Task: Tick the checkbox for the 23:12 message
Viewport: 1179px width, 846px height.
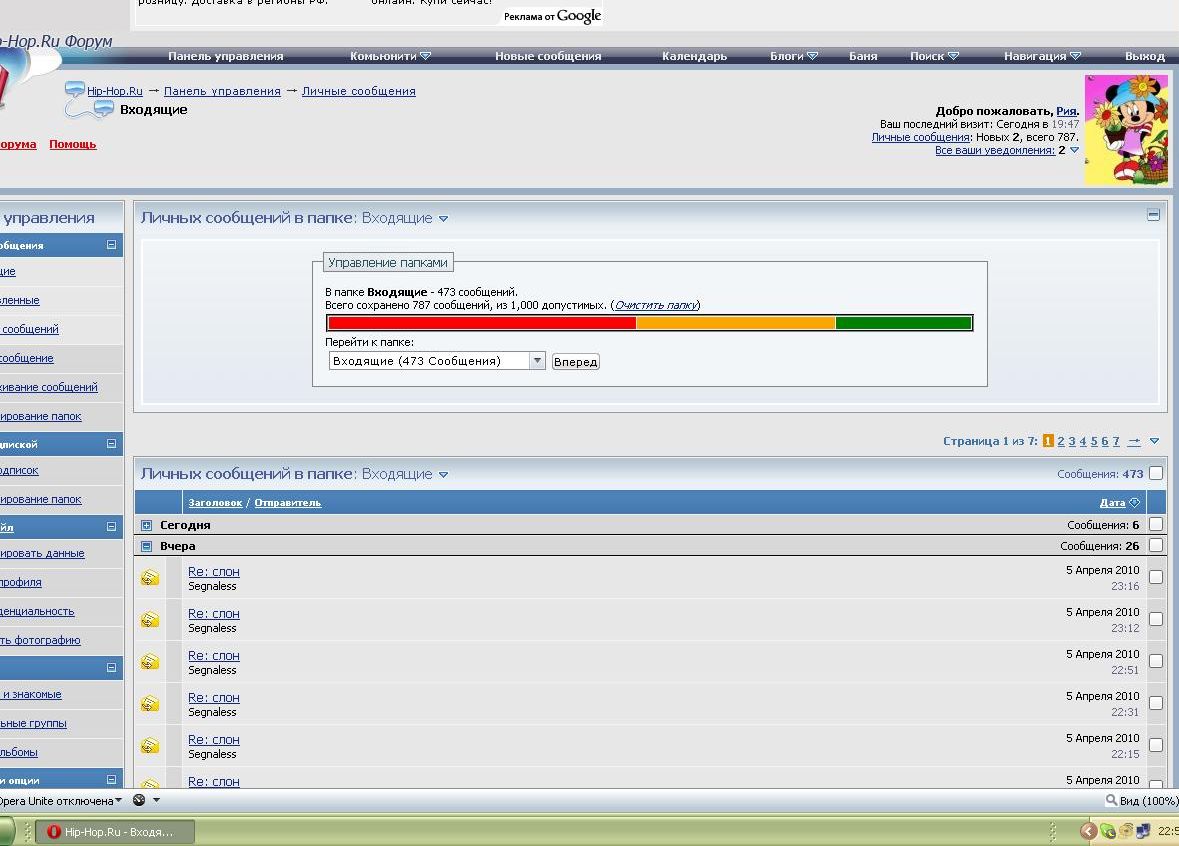Action: (1156, 619)
